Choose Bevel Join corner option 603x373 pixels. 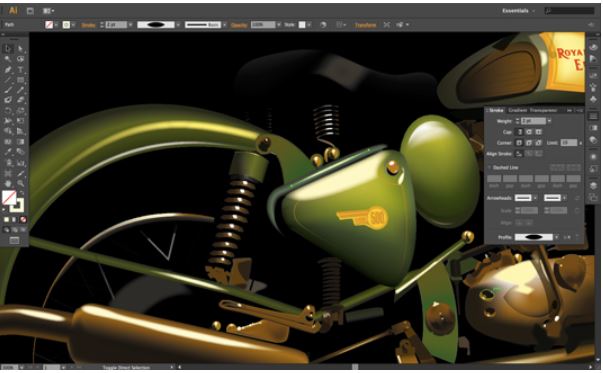538,143
